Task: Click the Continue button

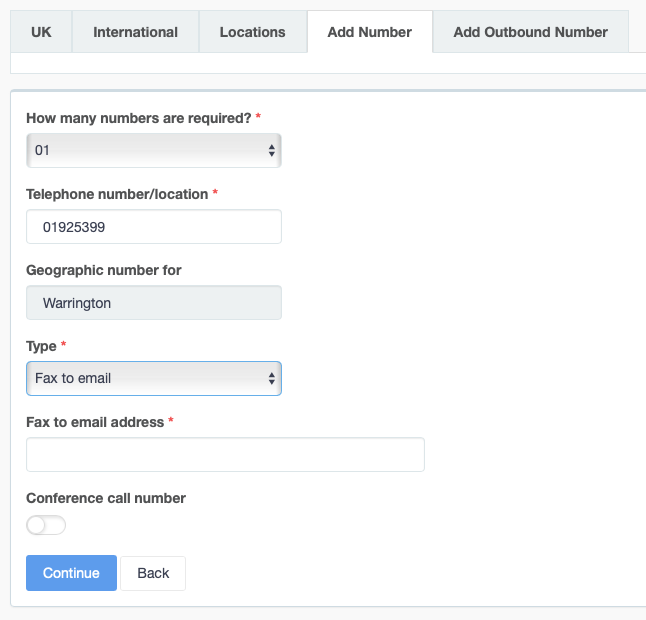Action: pyautogui.click(x=71, y=573)
